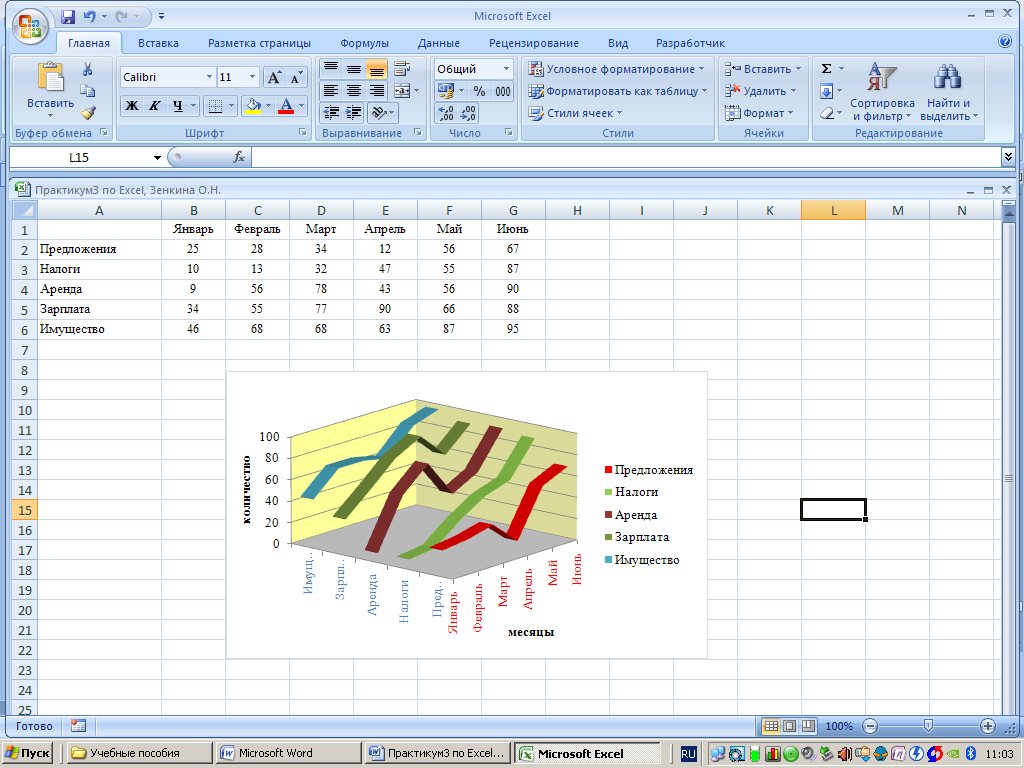Switch to the Формулы tab
Screen dimensions: 1024x768
point(364,43)
